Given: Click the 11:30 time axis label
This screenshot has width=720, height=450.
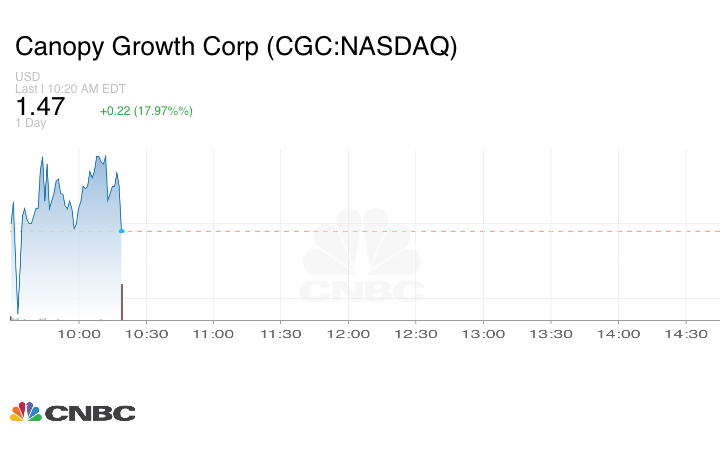Looking at the screenshot, I should [281, 335].
